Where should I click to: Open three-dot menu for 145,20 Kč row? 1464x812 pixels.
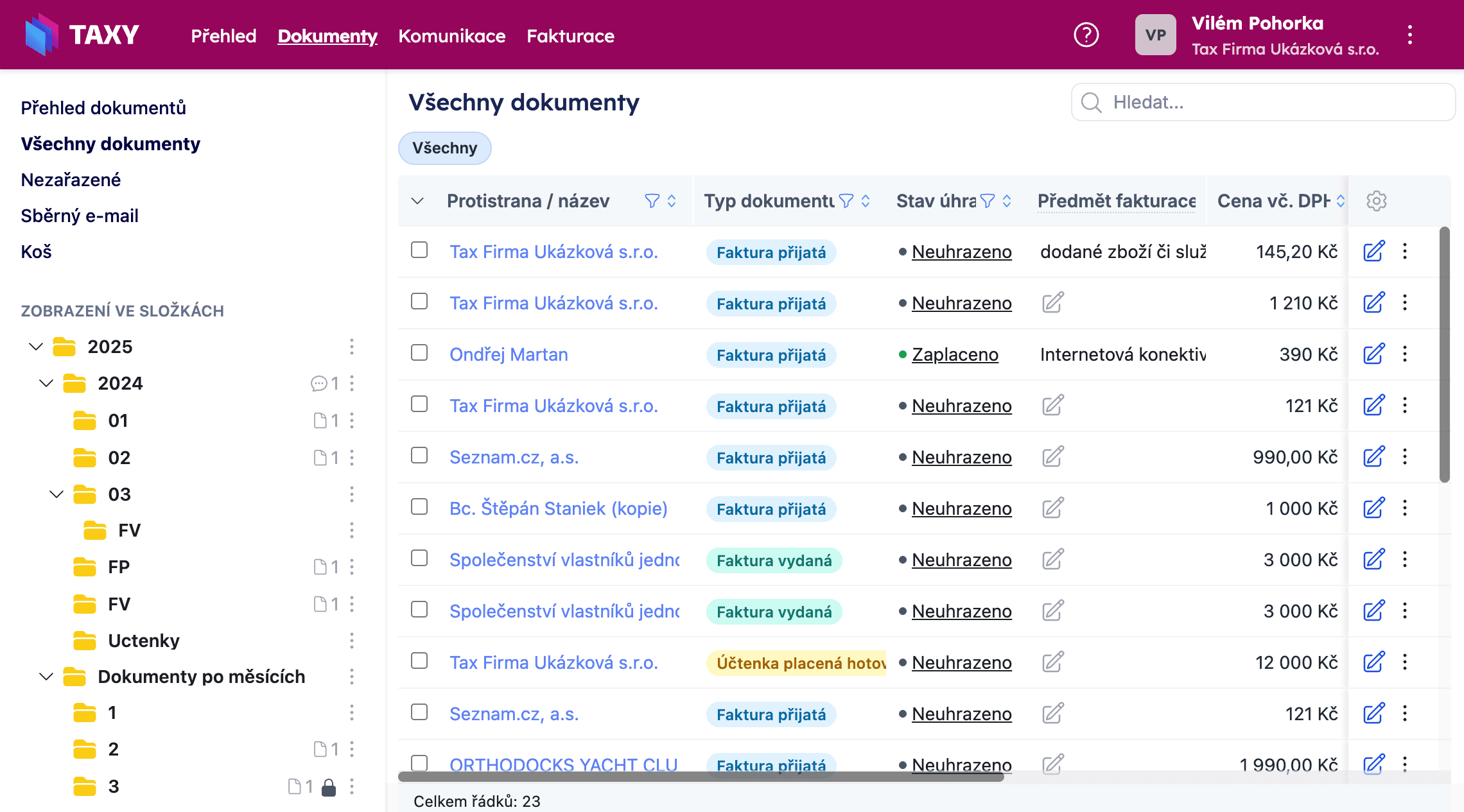1405,252
